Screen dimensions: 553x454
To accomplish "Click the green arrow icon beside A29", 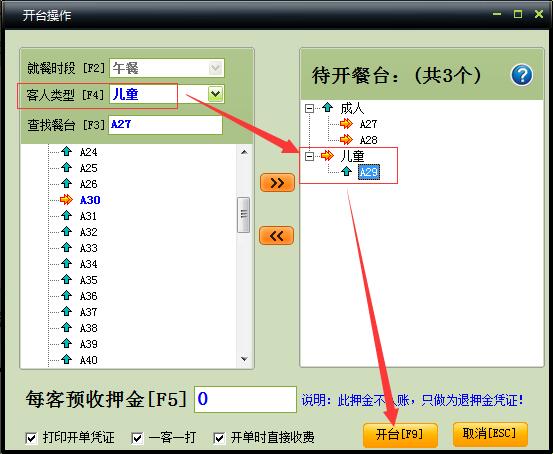I will point(346,172).
